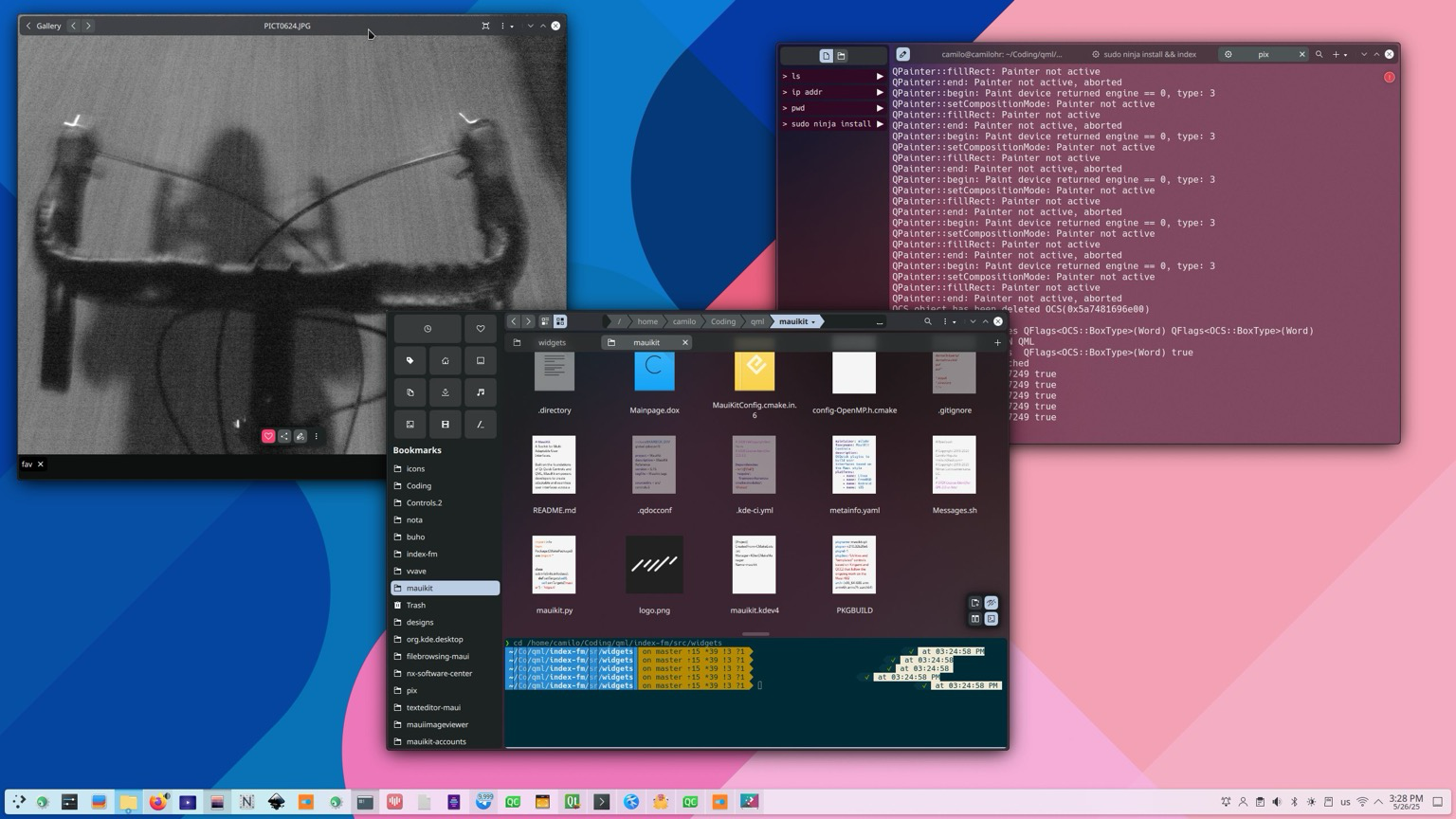This screenshot has width=1456, height=819.
Task: Run sudo ninja install shortcut
Action: [833, 124]
